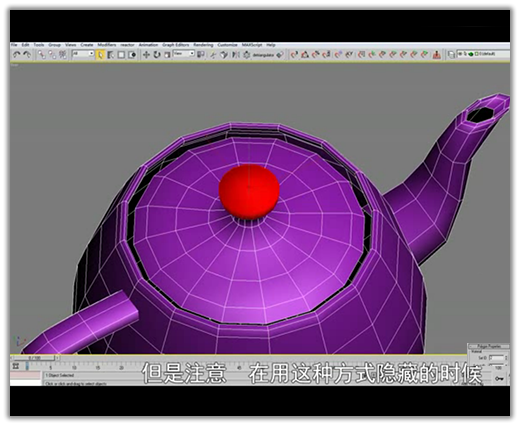
Task: Click the highlighted Select Object arrow tool
Action: tap(100, 55)
